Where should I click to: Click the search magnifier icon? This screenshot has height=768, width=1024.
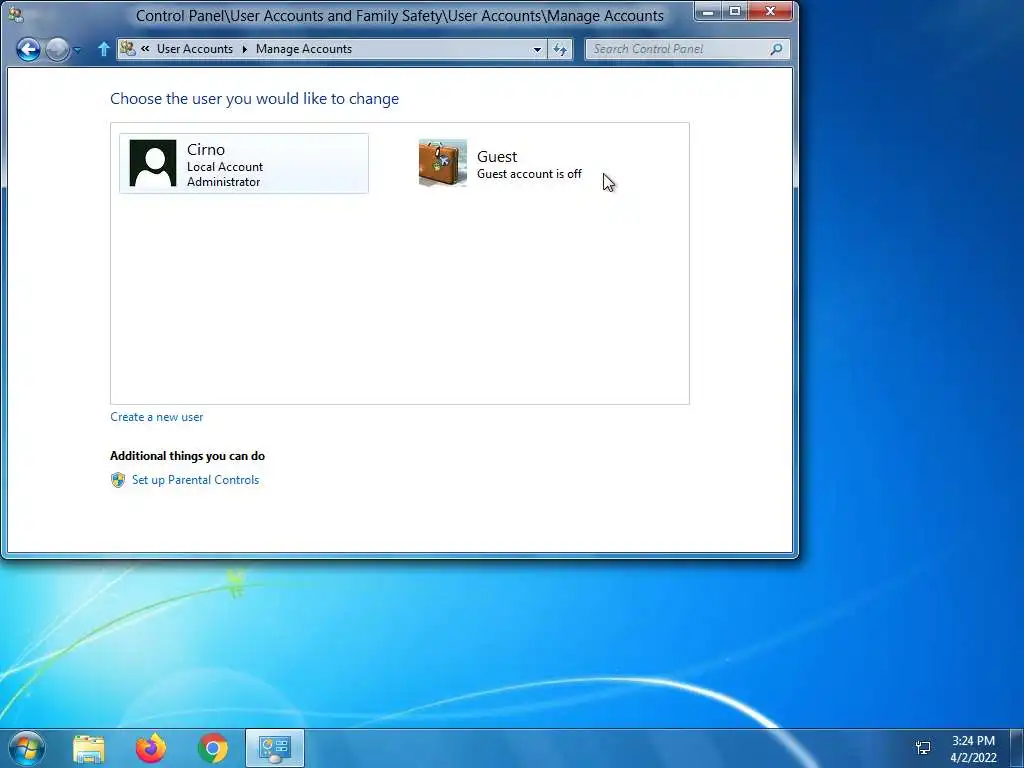pyautogui.click(x=776, y=49)
